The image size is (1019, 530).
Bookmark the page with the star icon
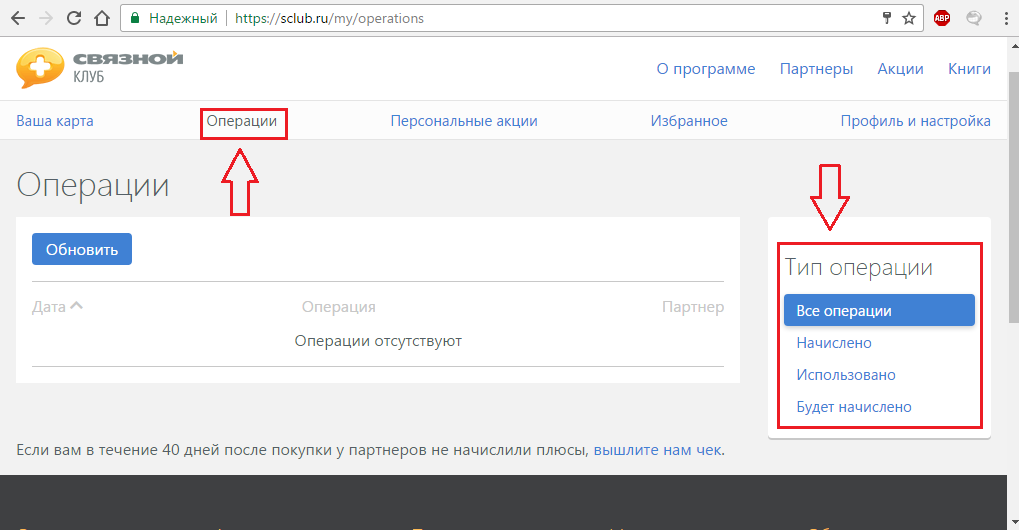click(x=908, y=18)
